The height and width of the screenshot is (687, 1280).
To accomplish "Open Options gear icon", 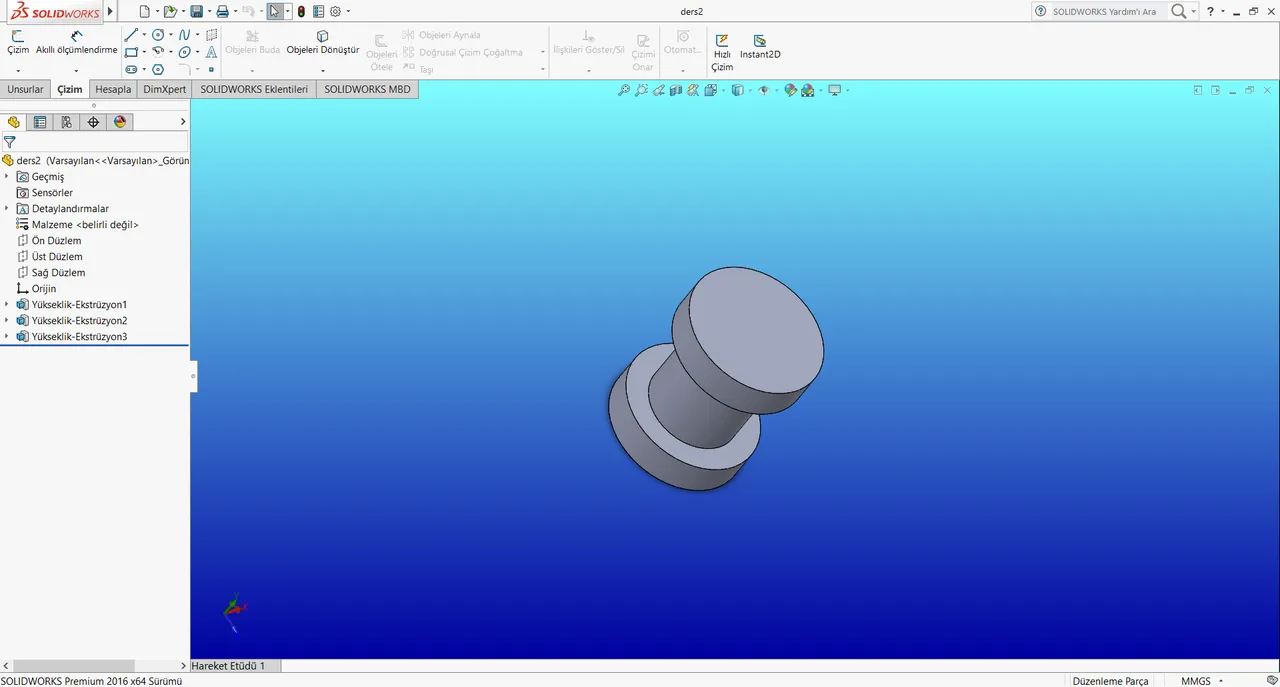I will [335, 12].
